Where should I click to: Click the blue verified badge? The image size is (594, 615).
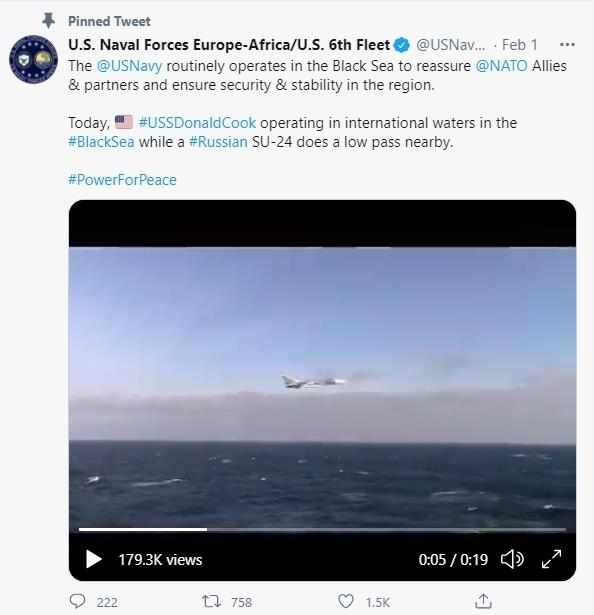401,45
